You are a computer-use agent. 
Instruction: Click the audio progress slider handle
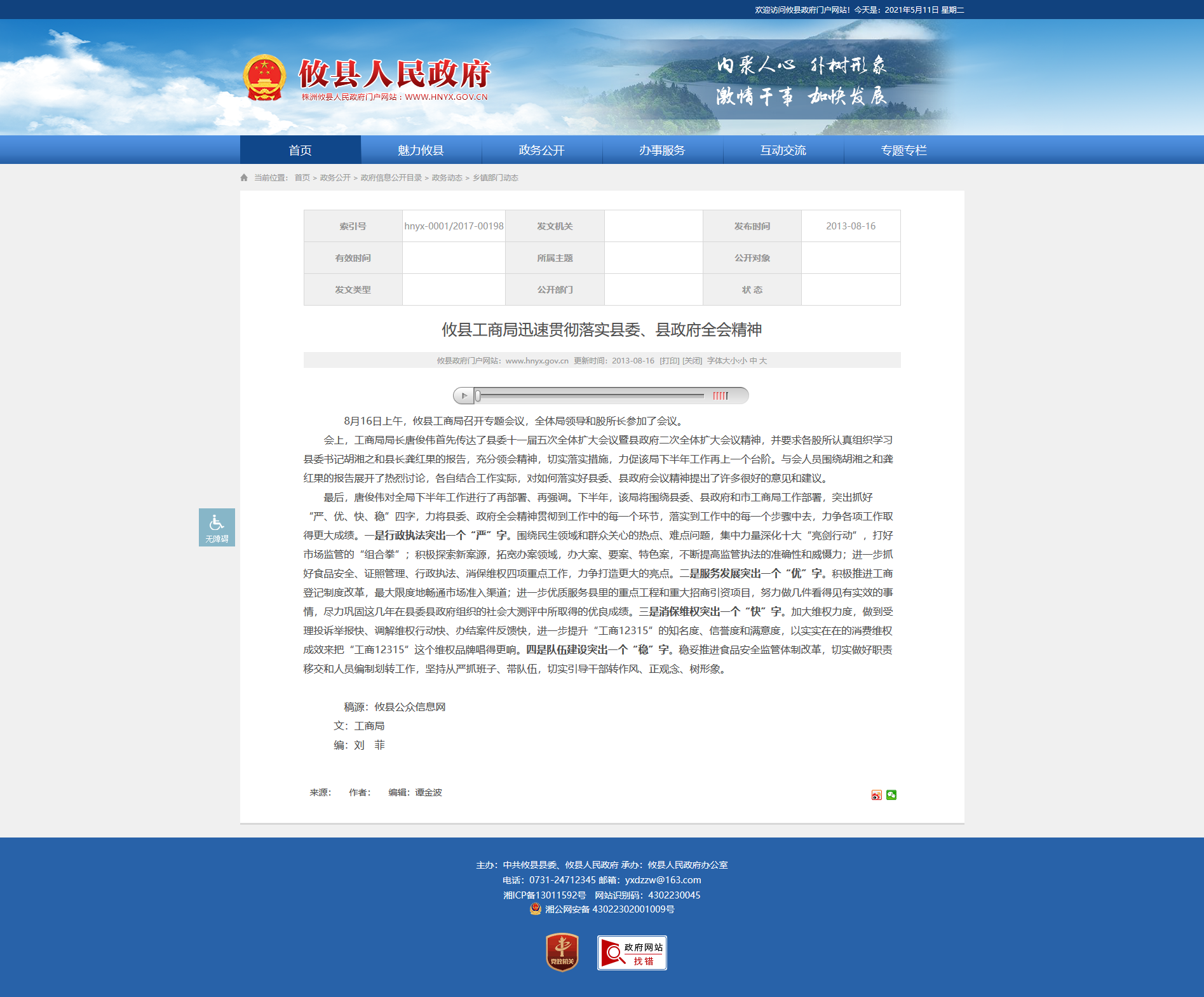coord(478,396)
